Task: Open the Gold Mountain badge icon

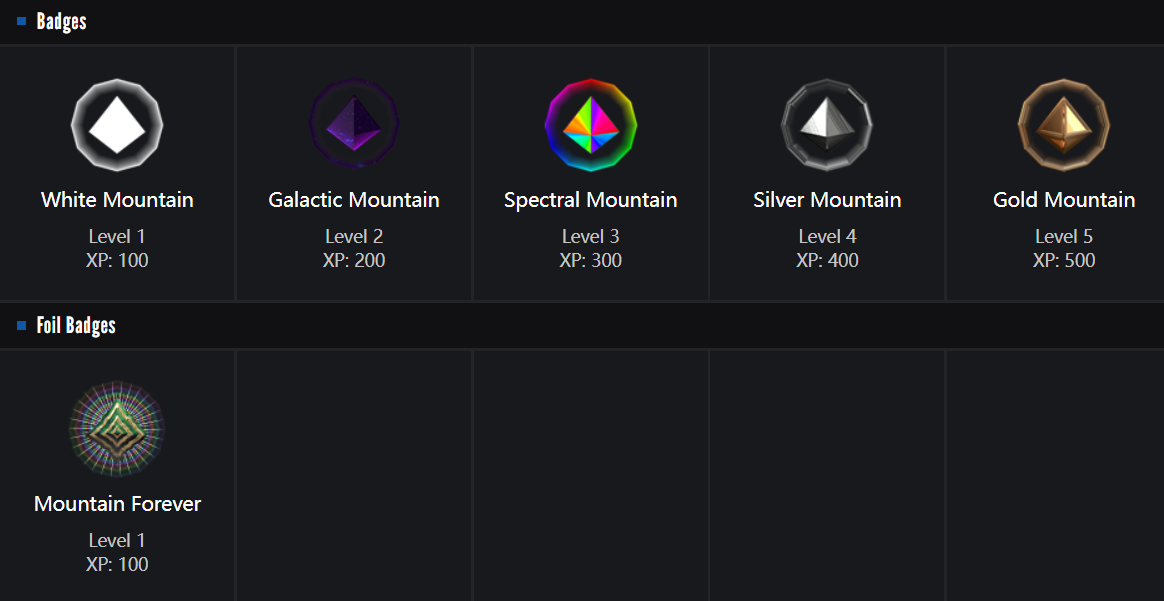Action: (1064, 125)
